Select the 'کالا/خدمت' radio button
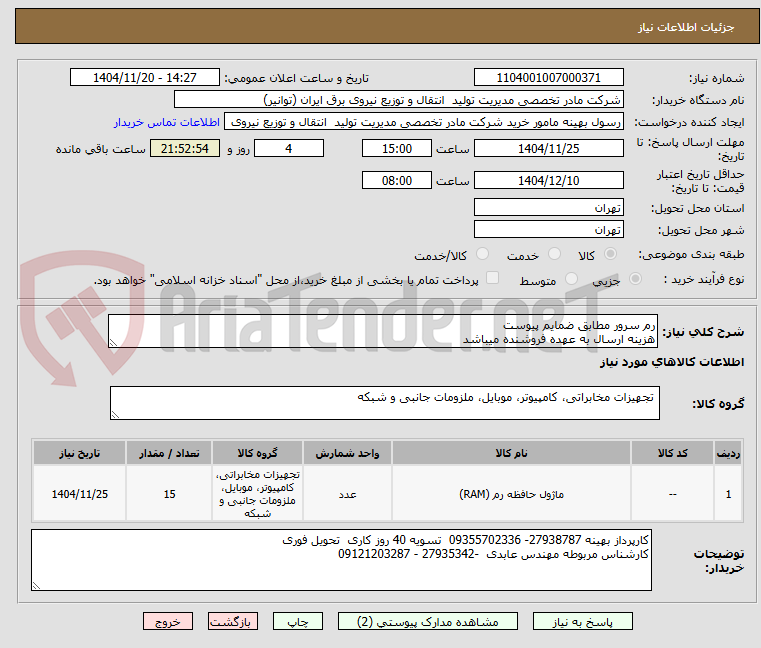Image resolution: width=761 pixels, height=648 pixels. pos(482,254)
